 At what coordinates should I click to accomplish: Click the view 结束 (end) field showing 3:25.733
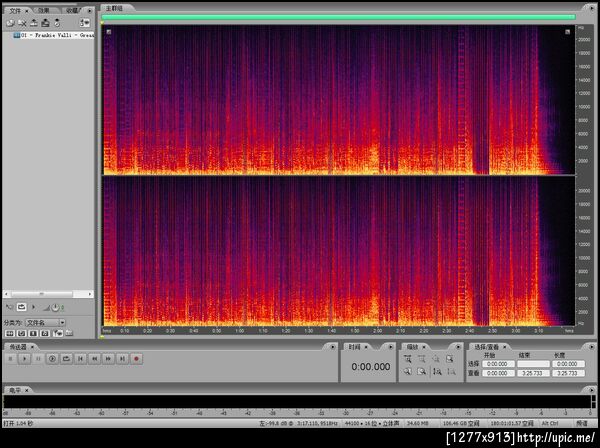533,373
